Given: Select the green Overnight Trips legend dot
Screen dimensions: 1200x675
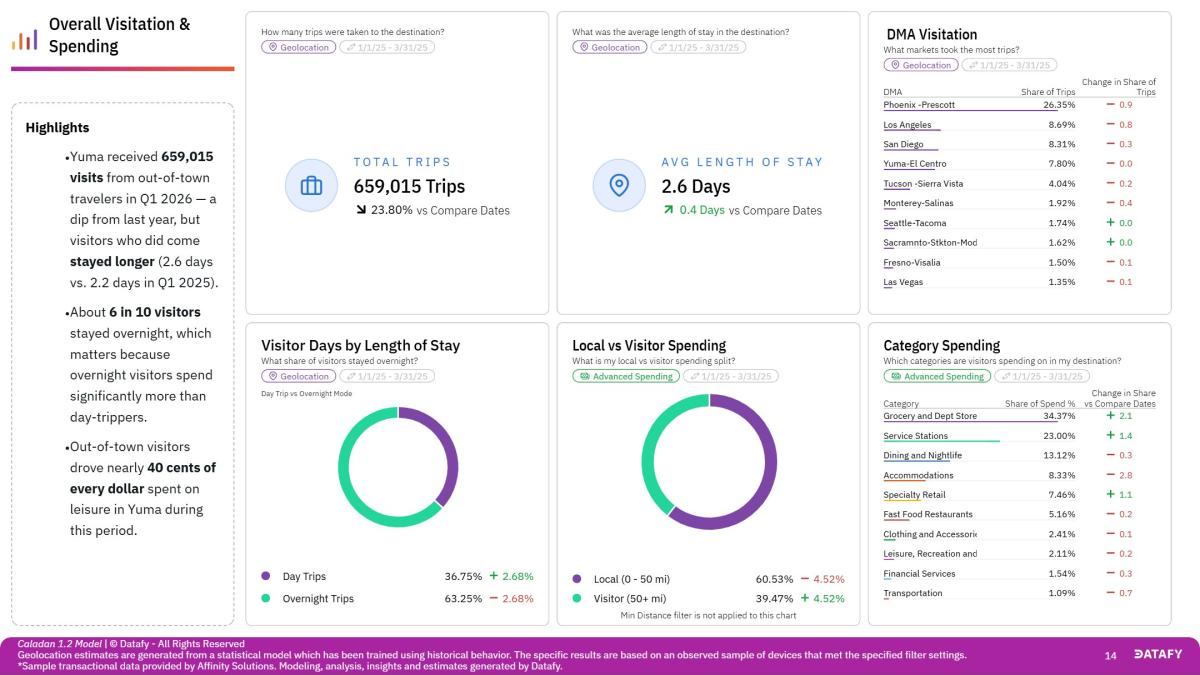Looking at the screenshot, I should pos(265,598).
